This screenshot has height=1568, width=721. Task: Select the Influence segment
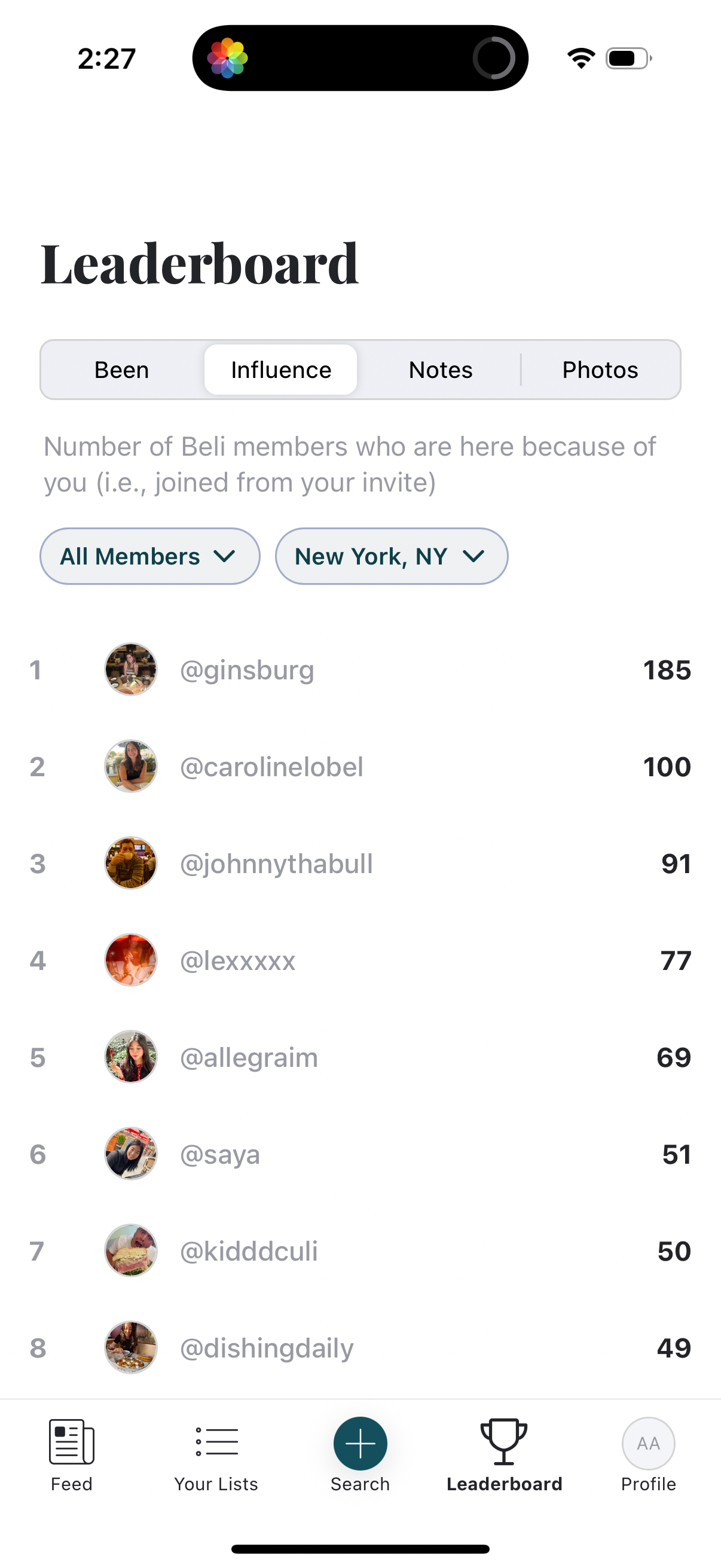pyautogui.click(x=280, y=370)
